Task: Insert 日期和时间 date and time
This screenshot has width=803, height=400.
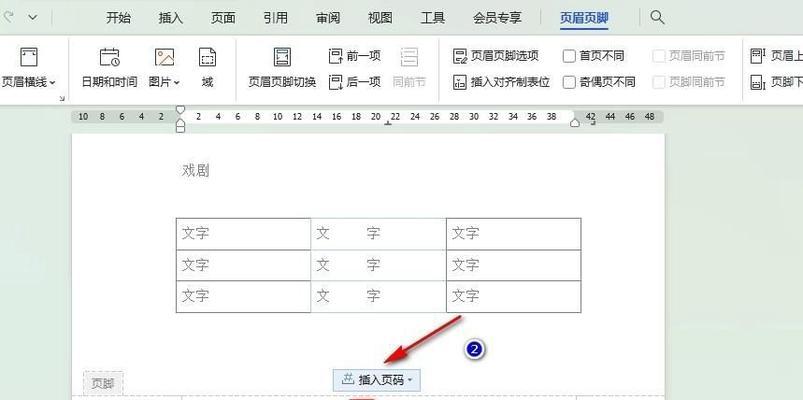Action: coord(109,68)
